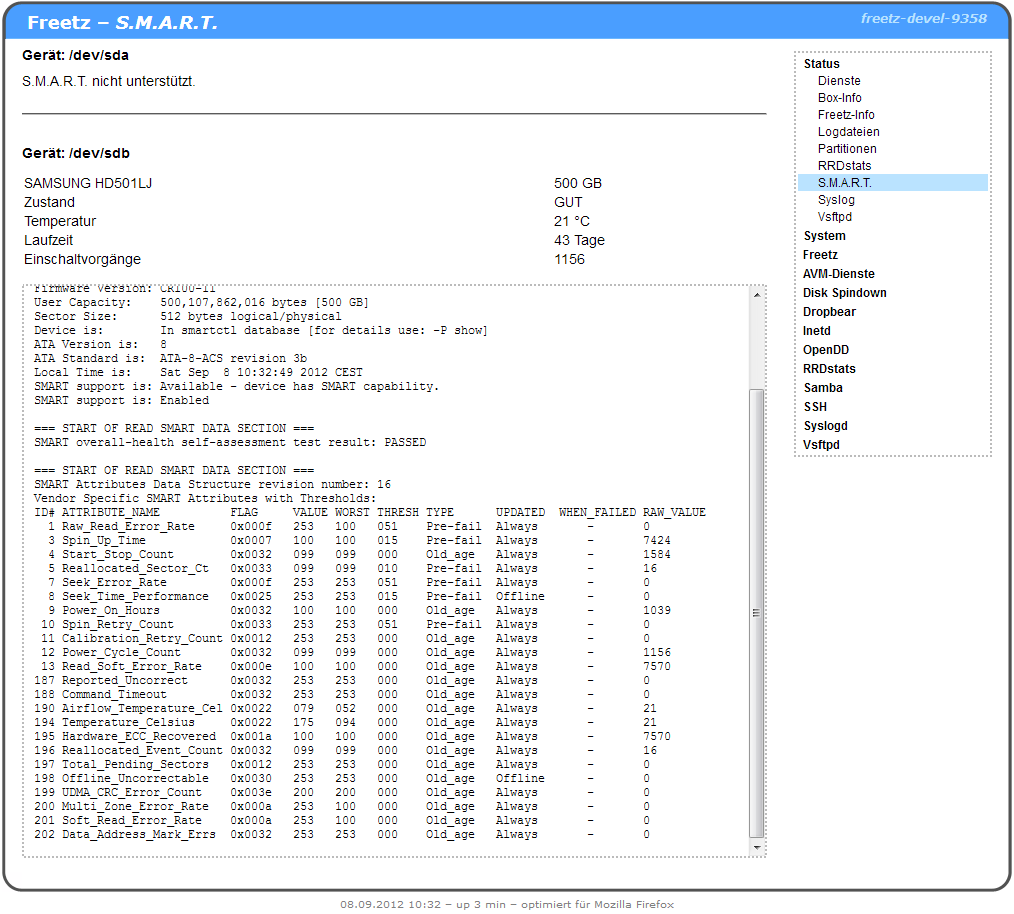Click the scrollbar thumb in smartctl output
This screenshot has height=914, width=1014.
tap(757, 612)
